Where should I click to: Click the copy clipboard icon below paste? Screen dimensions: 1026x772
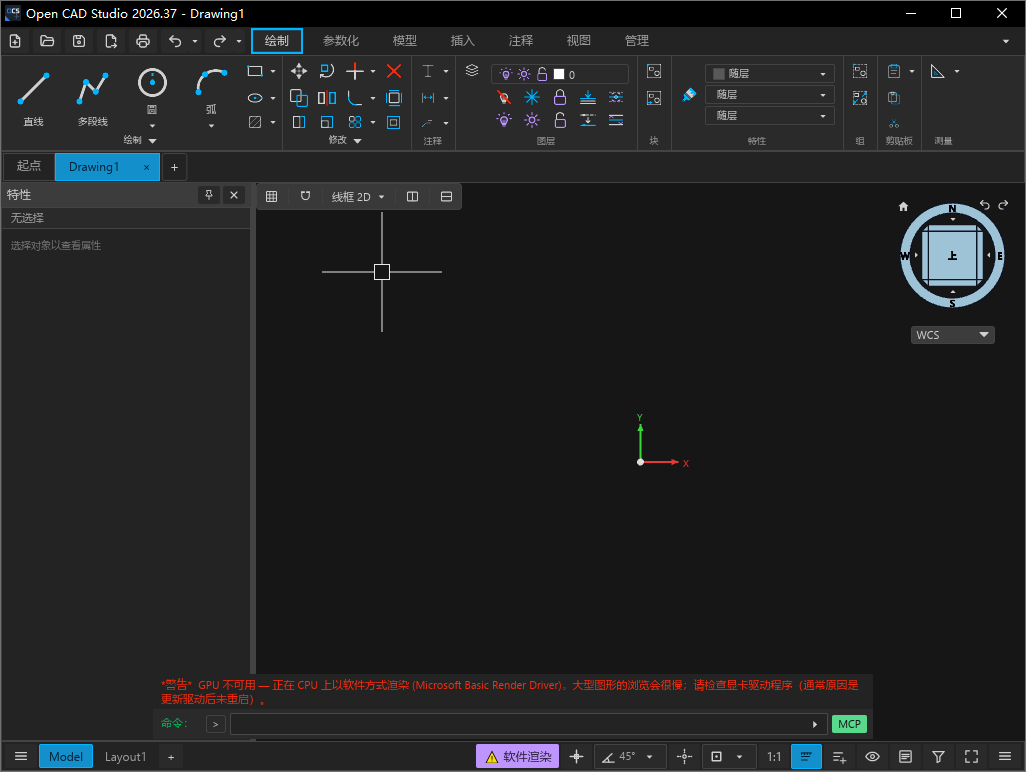(x=894, y=98)
